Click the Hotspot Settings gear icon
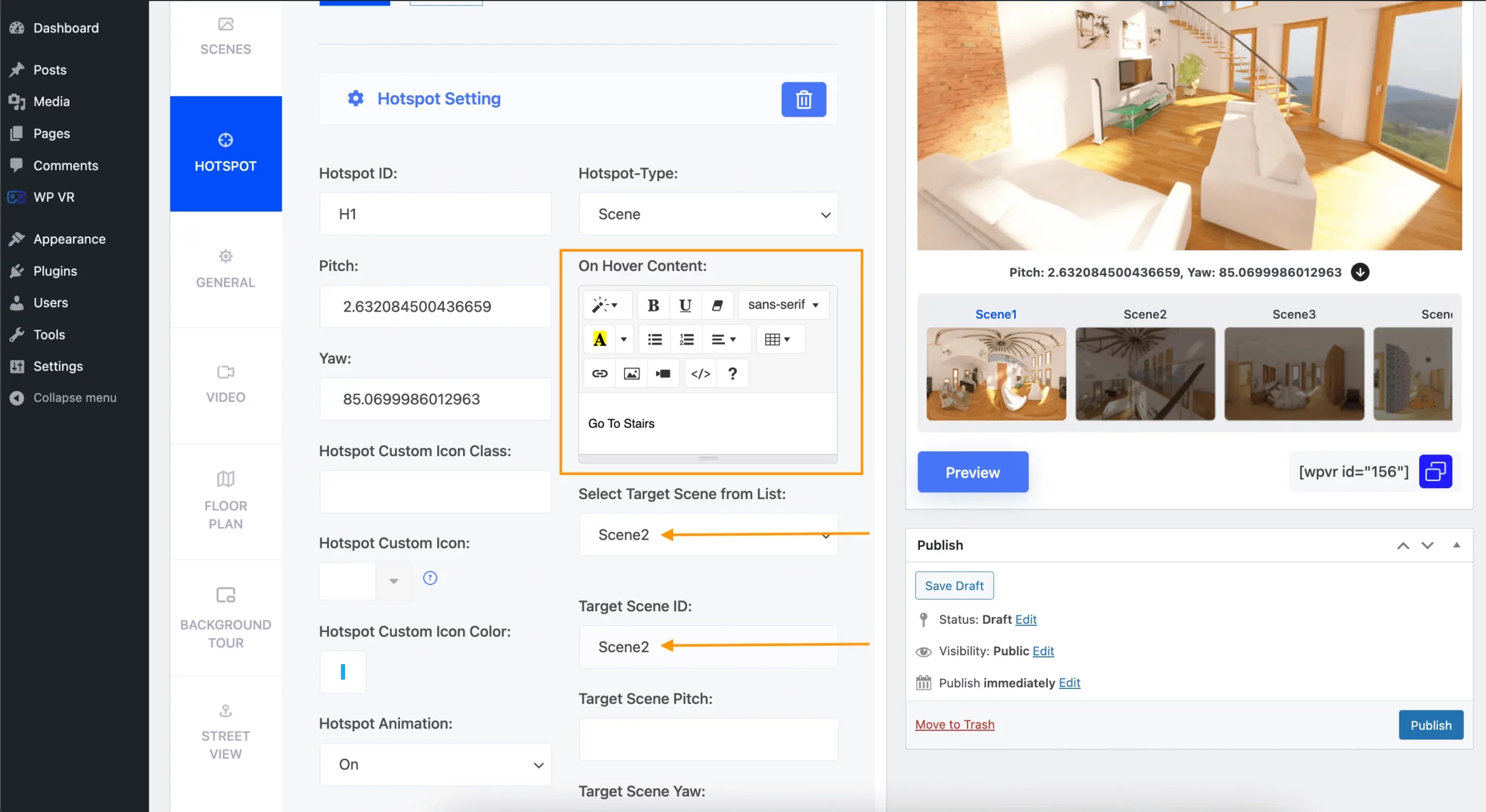This screenshot has width=1486, height=812. [x=356, y=98]
